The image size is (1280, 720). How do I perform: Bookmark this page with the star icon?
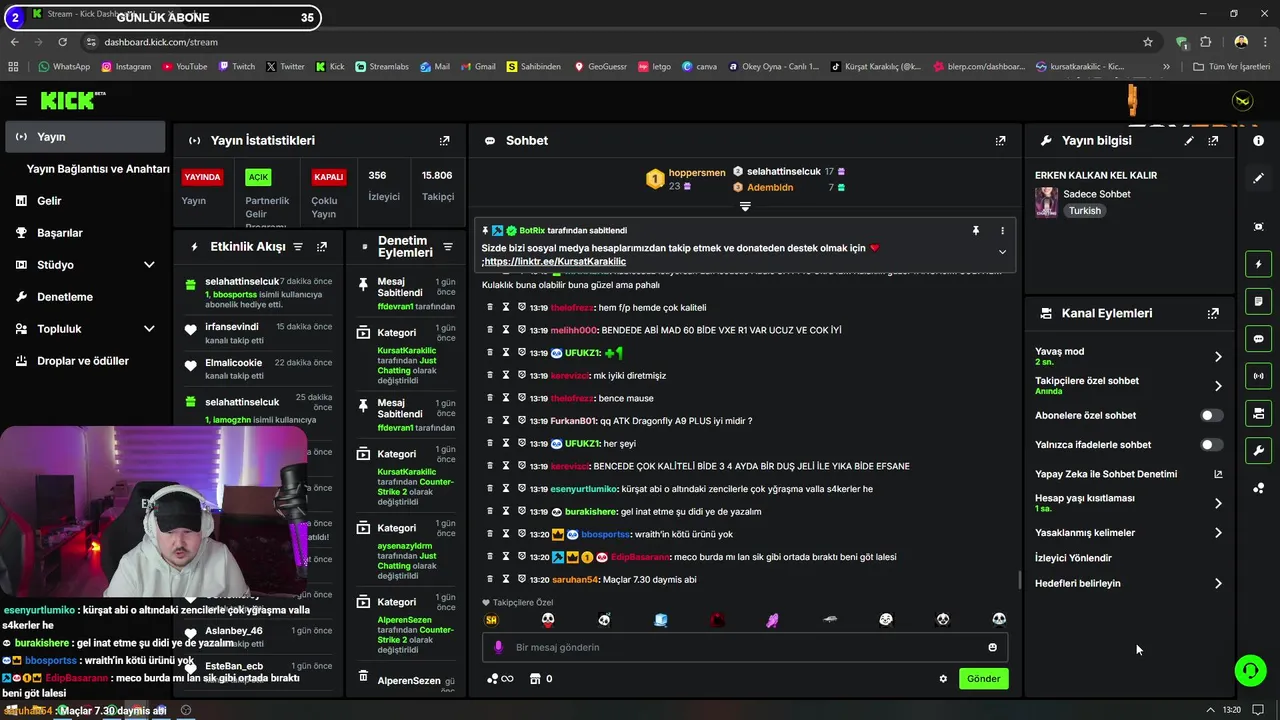pyautogui.click(x=1148, y=42)
